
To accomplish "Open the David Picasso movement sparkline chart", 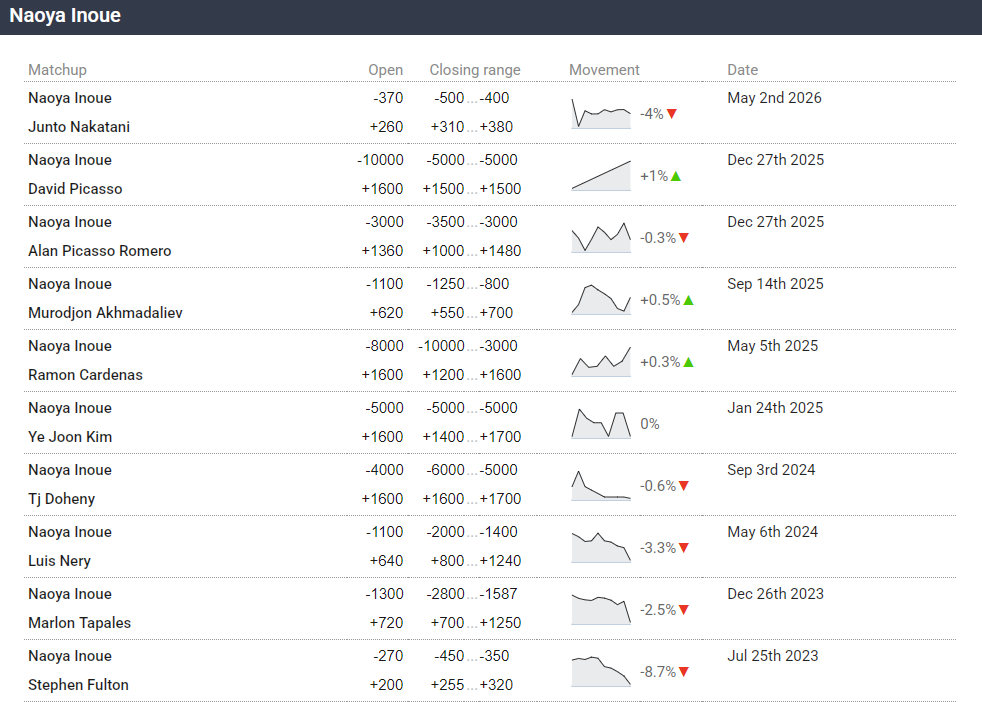I will [601, 175].
